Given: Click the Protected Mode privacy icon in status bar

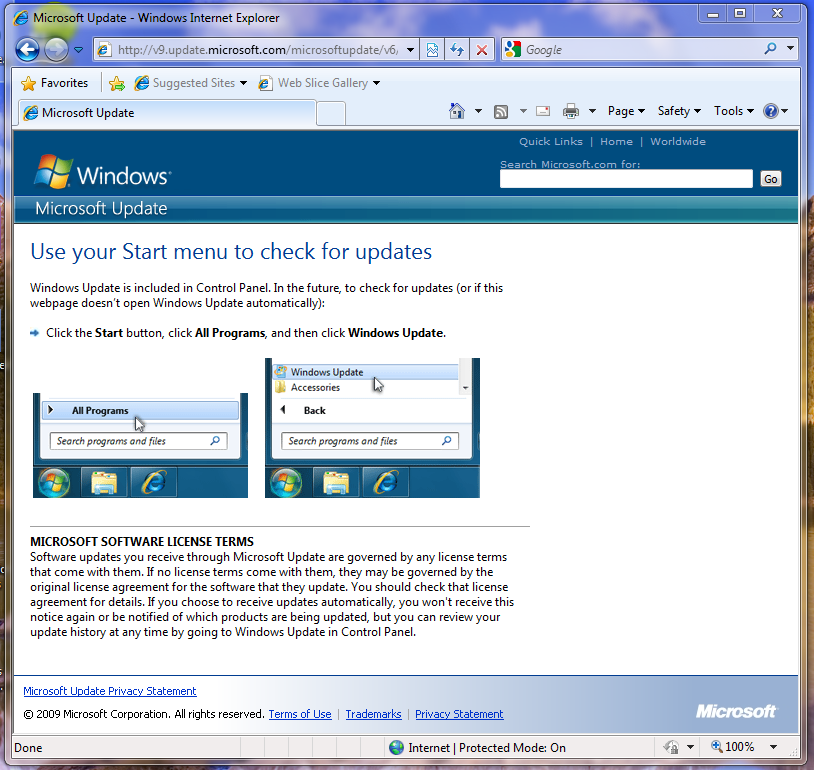Looking at the screenshot, I should [671, 748].
